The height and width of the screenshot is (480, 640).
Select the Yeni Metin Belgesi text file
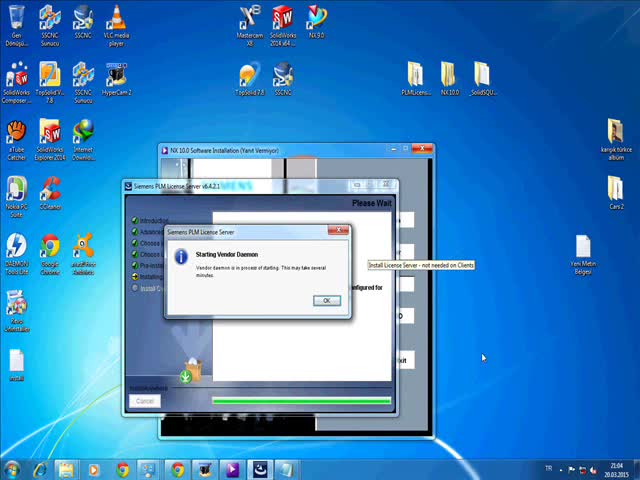[x=583, y=255]
